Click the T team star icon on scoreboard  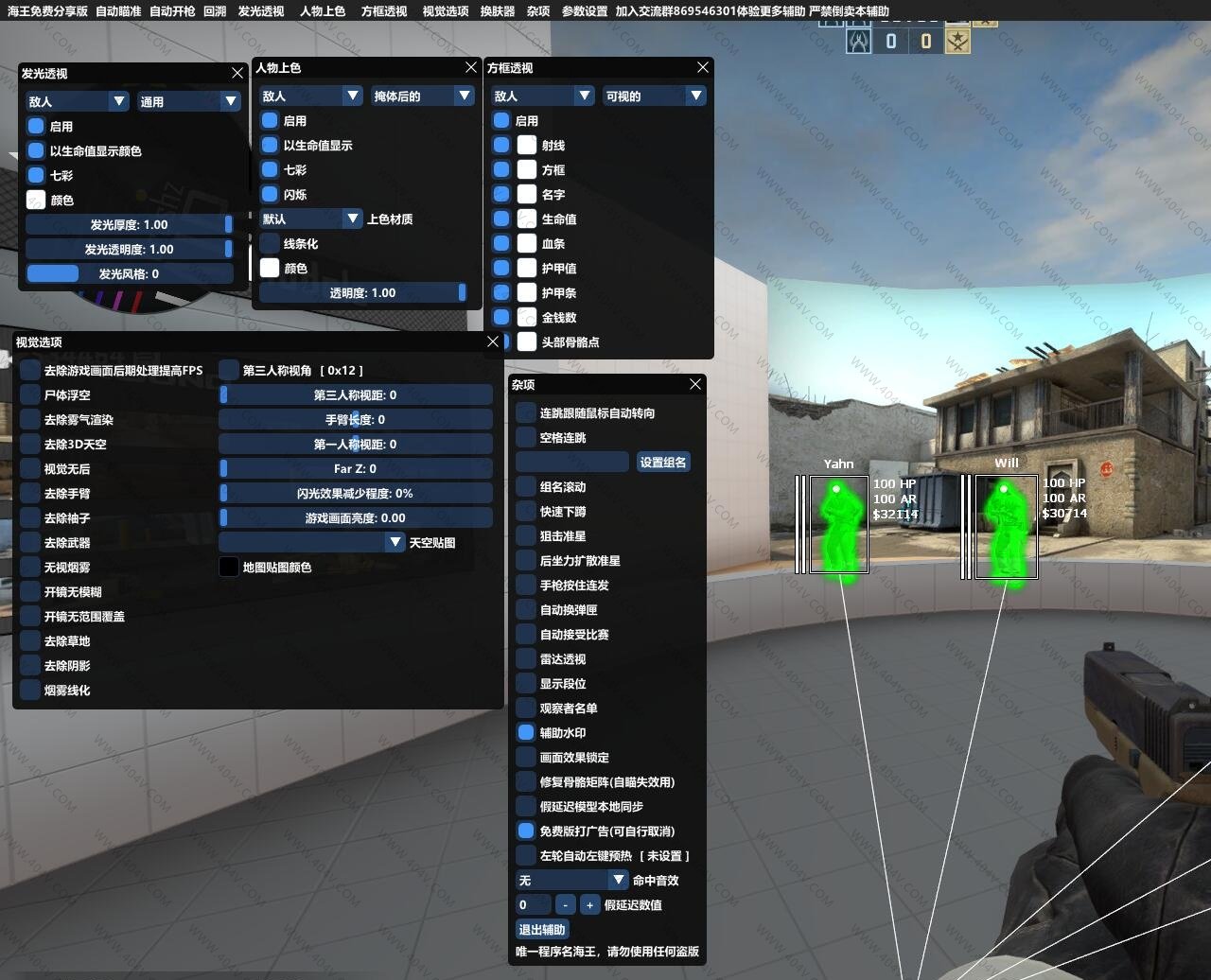point(957,41)
